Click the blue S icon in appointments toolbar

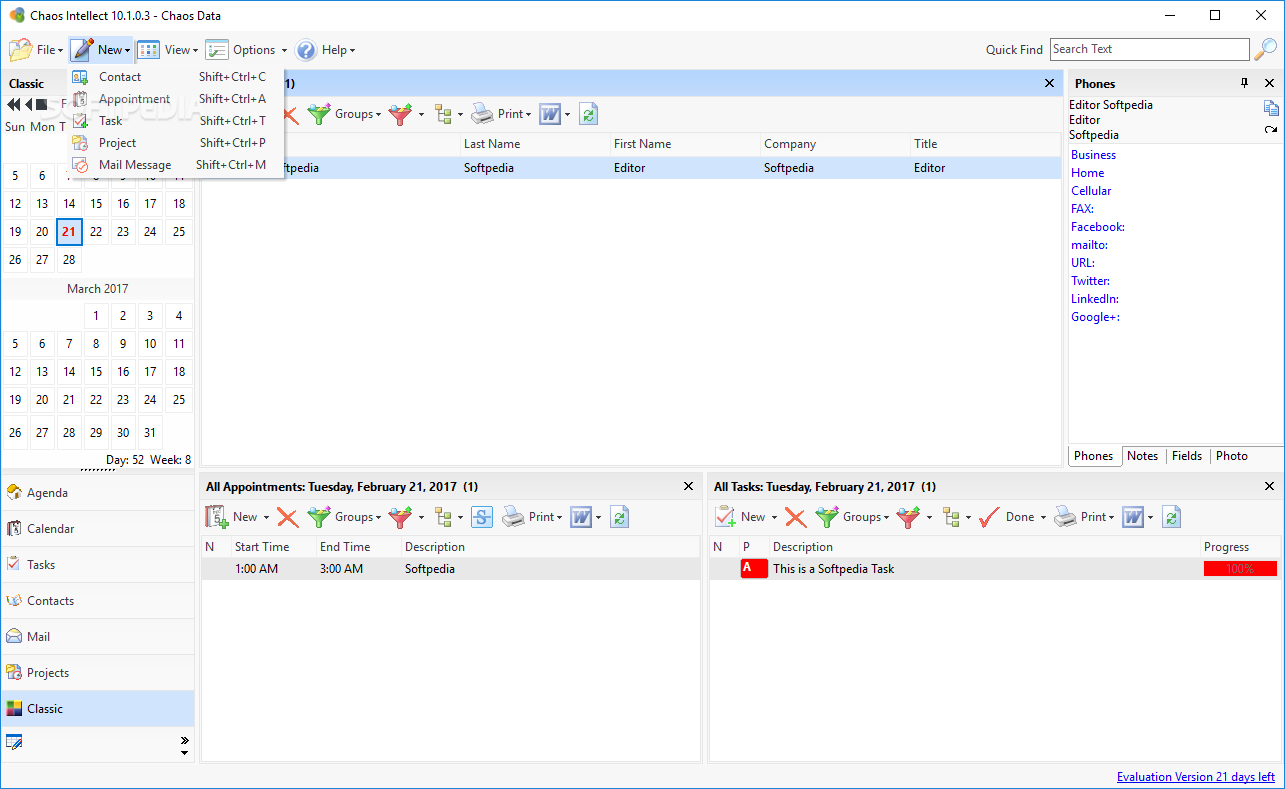tap(482, 517)
